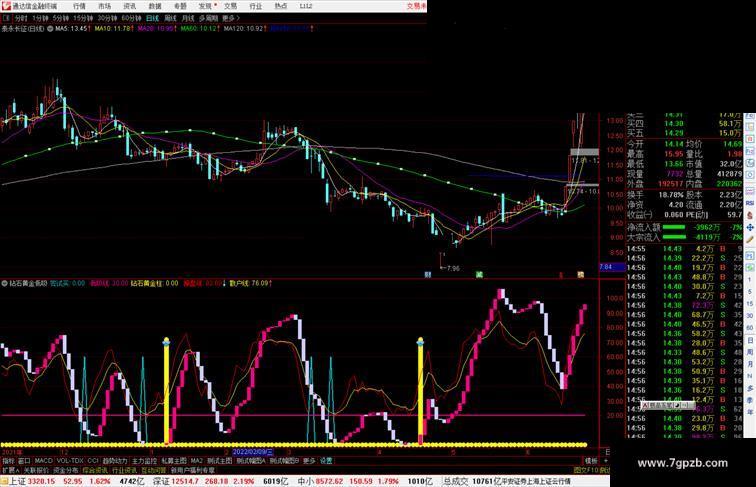Open the 关联报价 tab
Screen dimensions: 756x487
pyautogui.click(x=36, y=470)
